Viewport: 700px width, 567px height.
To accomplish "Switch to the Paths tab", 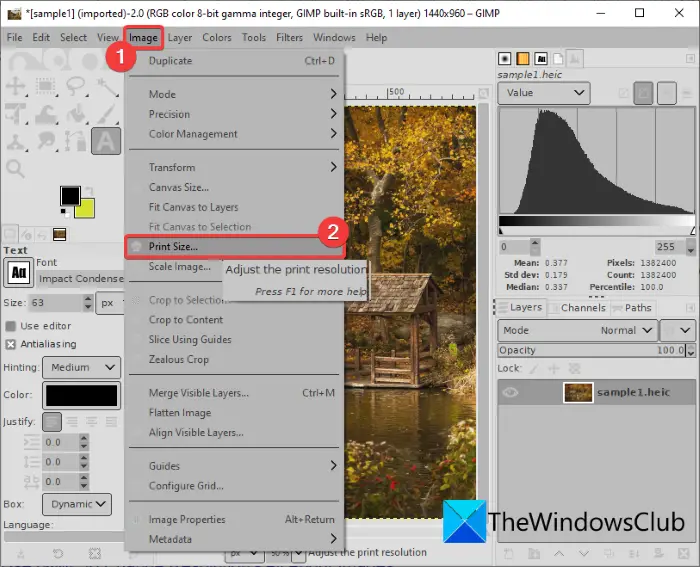I will tap(633, 308).
